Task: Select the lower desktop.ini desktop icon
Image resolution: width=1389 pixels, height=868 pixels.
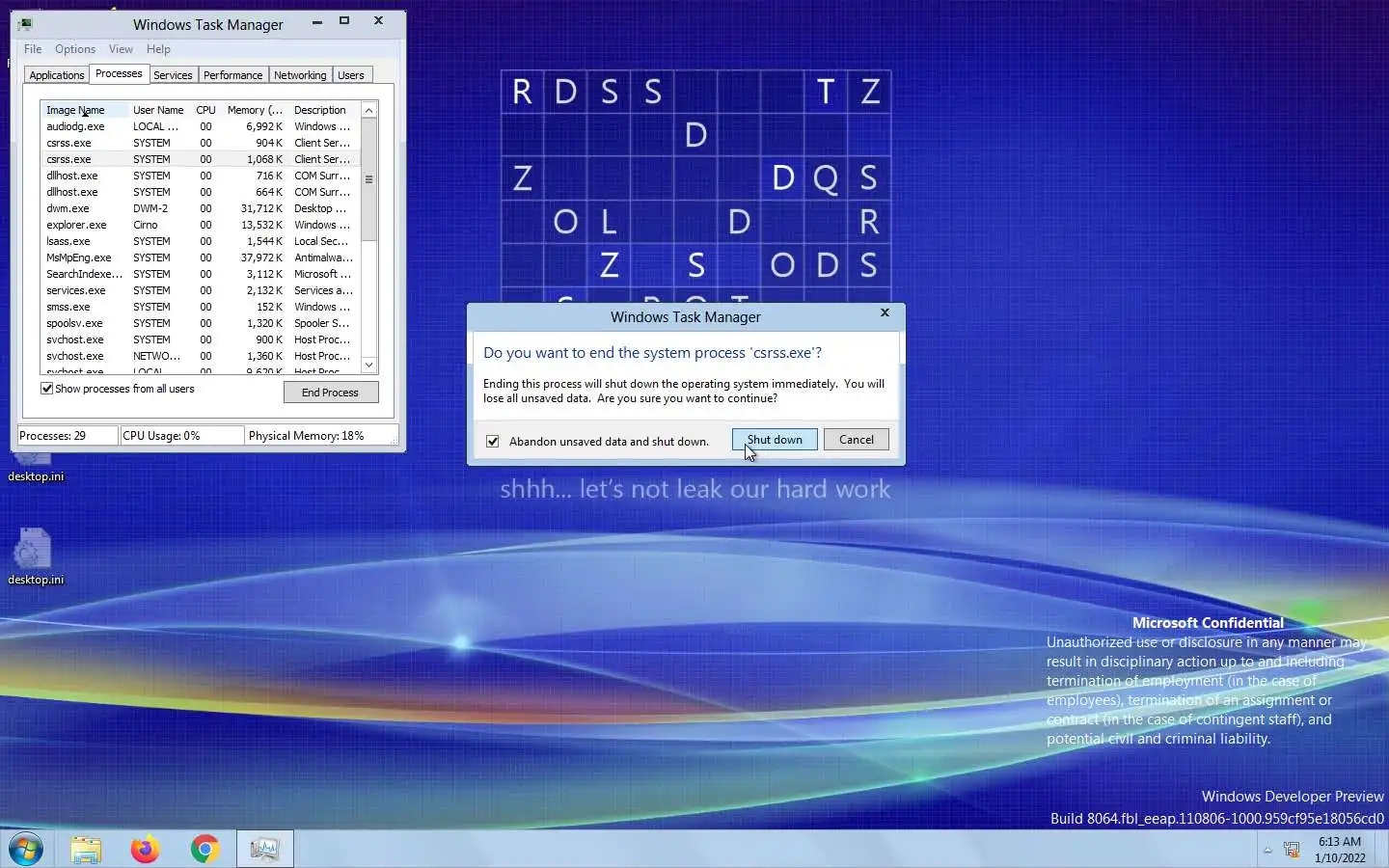Action: [36, 556]
